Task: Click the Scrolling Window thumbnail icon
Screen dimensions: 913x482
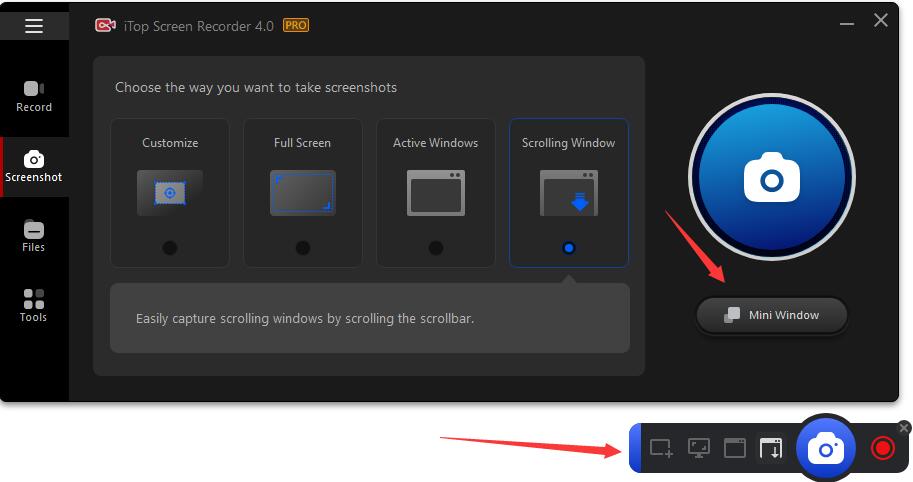Action: click(569, 193)
